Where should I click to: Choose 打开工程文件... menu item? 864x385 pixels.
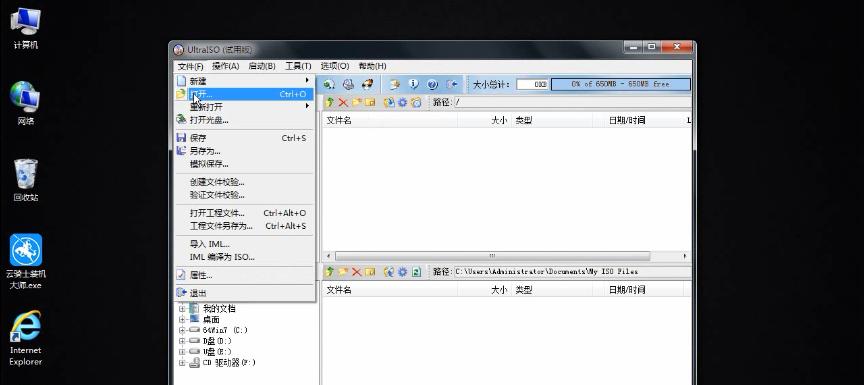[x=244, y=213]
